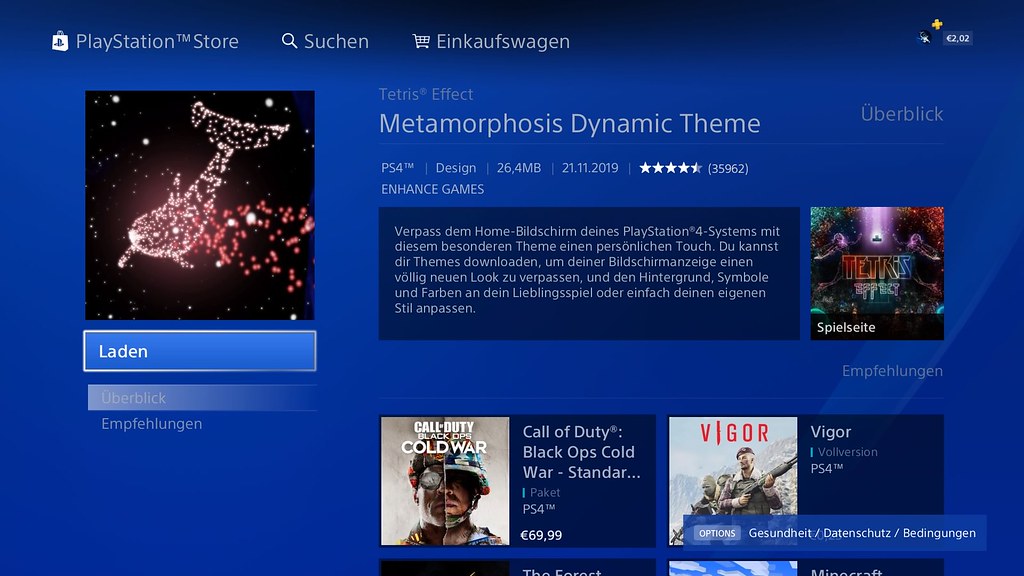Viewport: 1024px width, 576px height.
Task: Open the Vigor recommendation tile
Action: pos(805,481)
